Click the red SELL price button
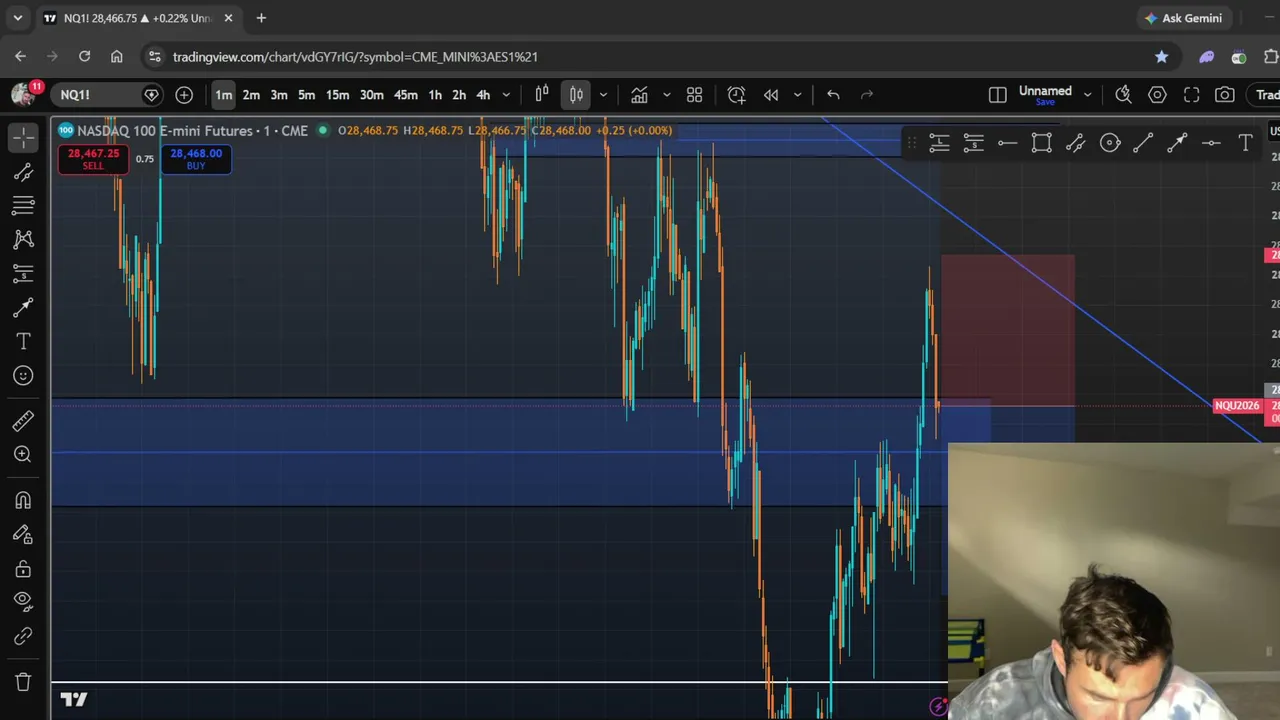 click(x=93, y=159)
